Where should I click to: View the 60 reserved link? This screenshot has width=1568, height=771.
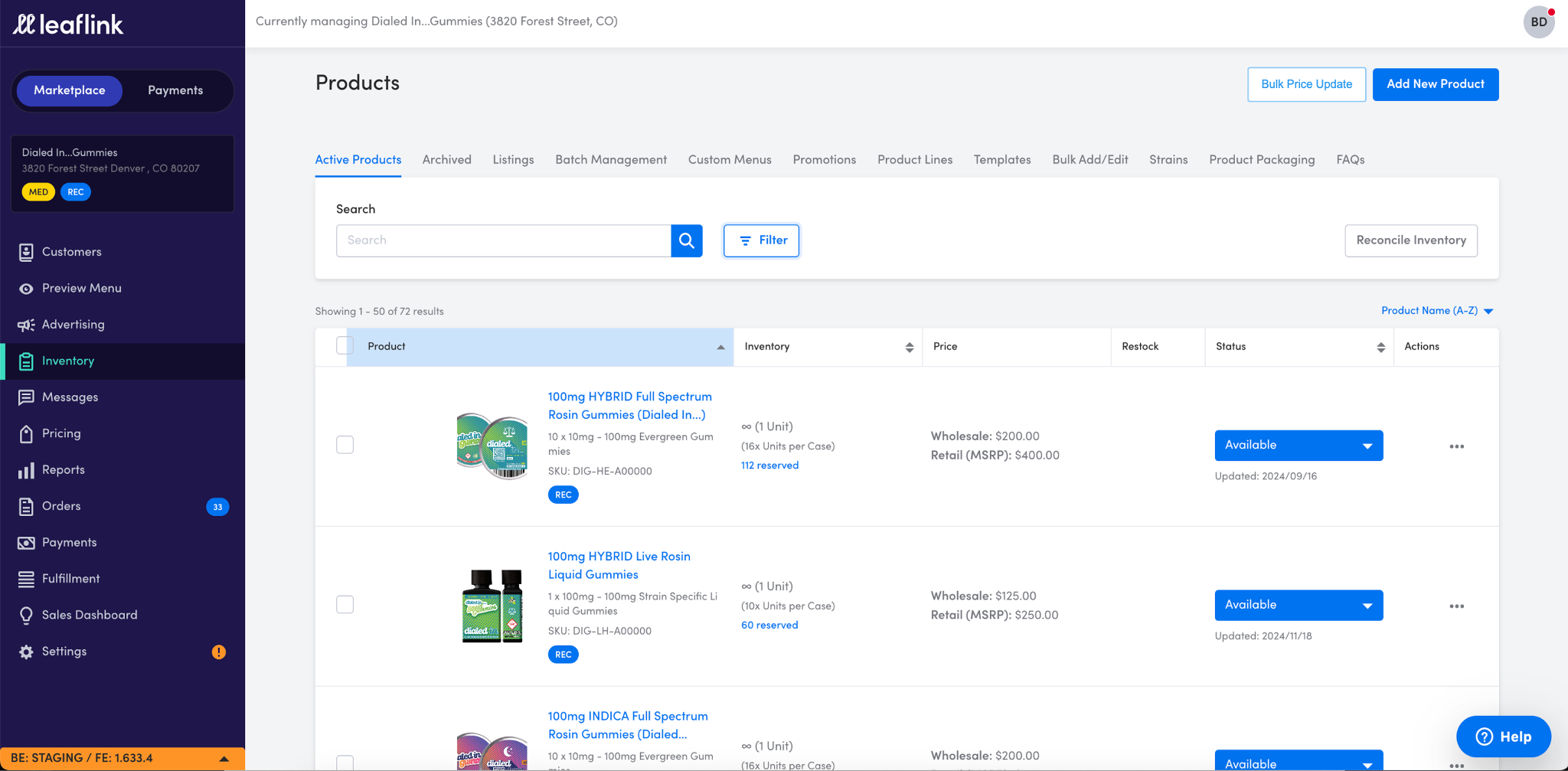pos(769,626)
